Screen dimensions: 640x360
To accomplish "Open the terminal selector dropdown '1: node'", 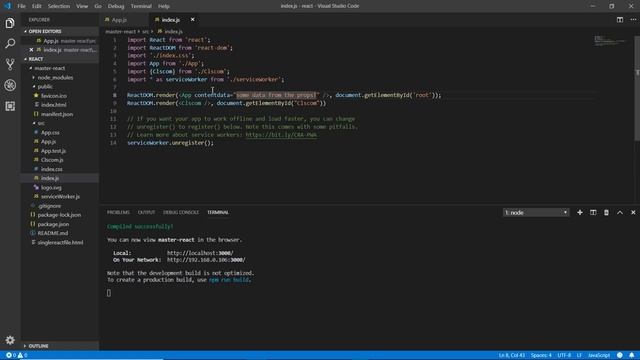I will (x=536, y=213).
